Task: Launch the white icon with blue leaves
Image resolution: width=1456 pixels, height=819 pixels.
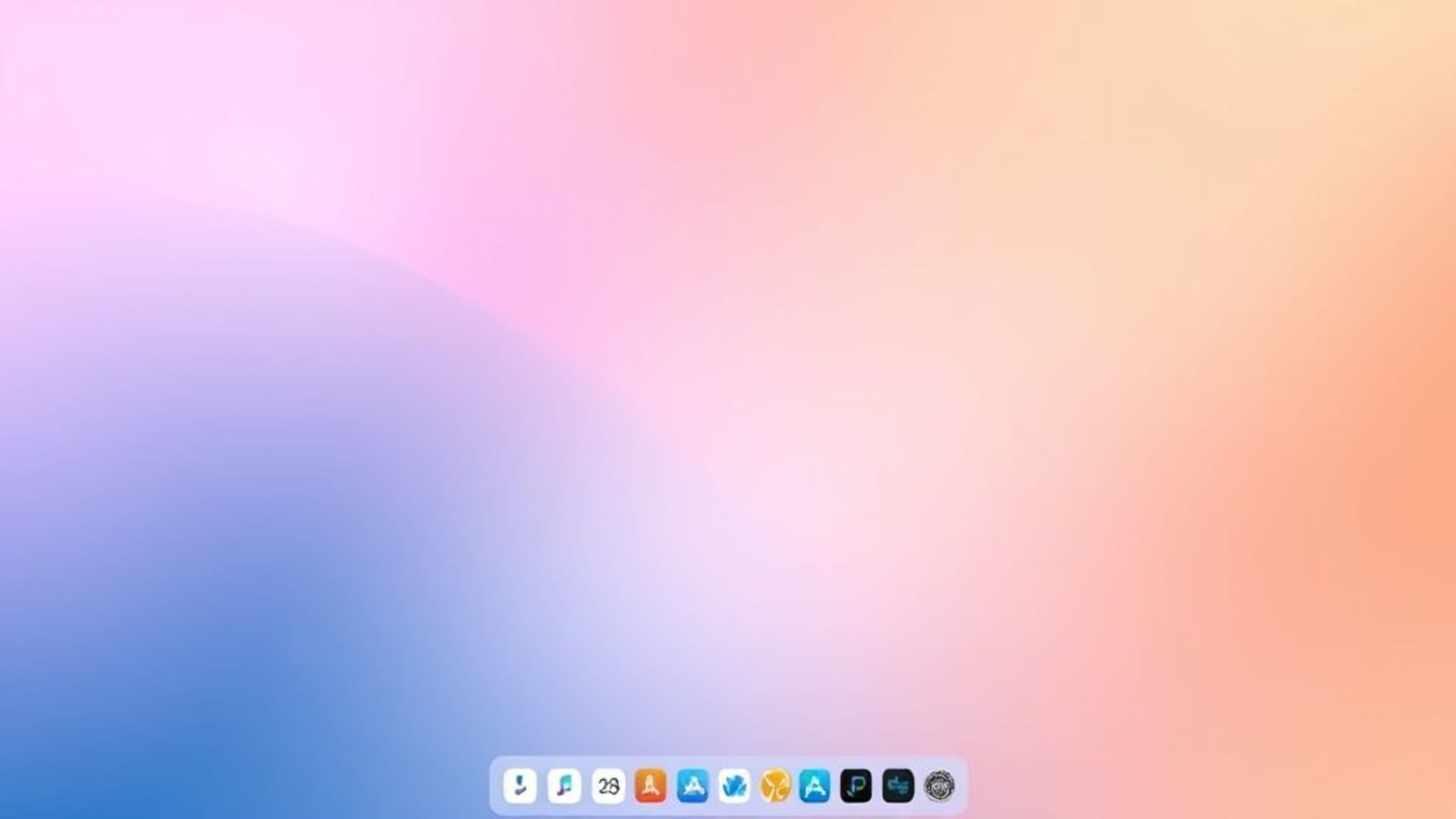Action: pyautogui.click(x=734, y=786)
